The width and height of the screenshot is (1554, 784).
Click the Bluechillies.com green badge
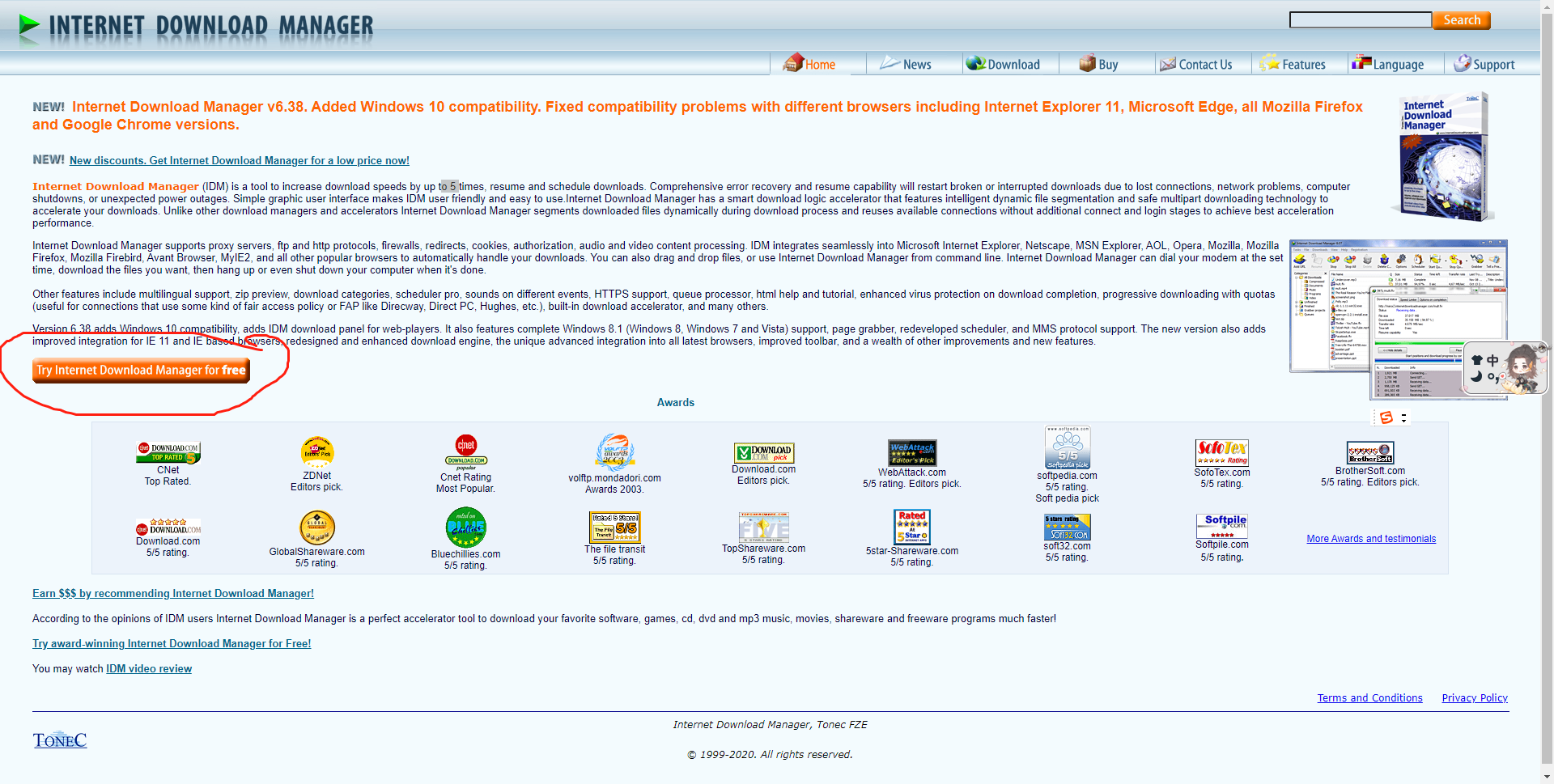coord(466,528)
